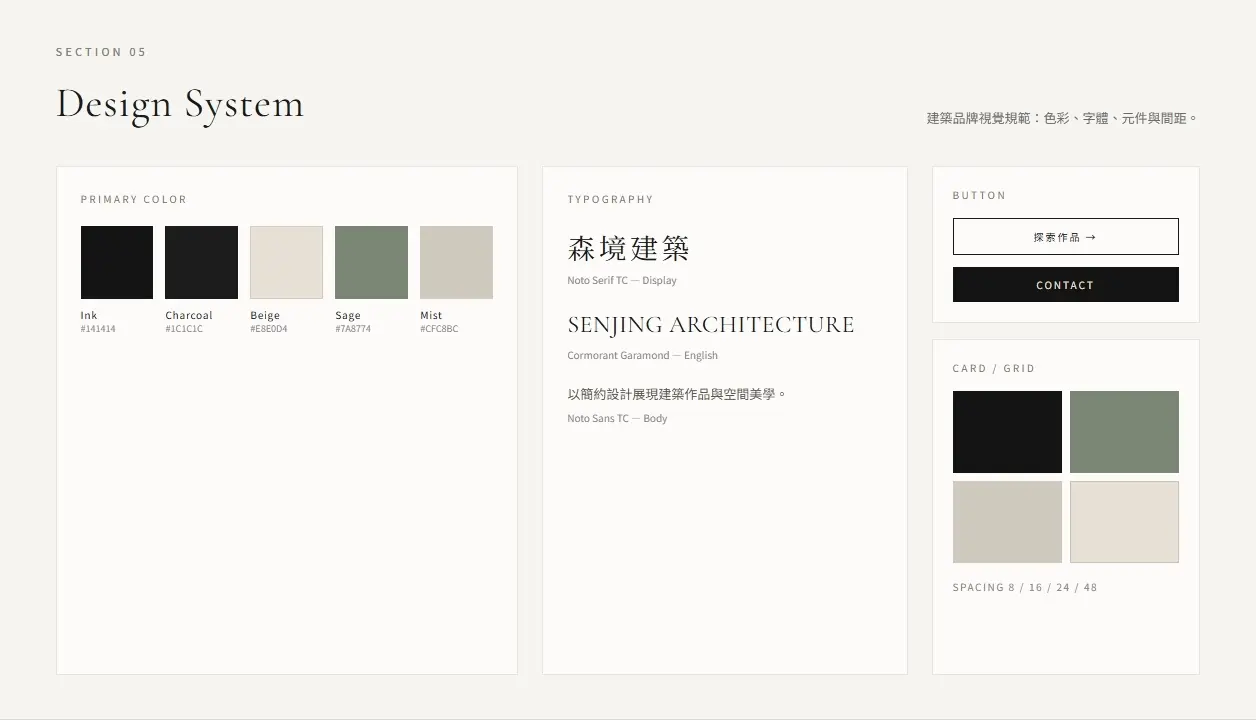Click the Noto Sans TC body sample sentence

point(677,394)
